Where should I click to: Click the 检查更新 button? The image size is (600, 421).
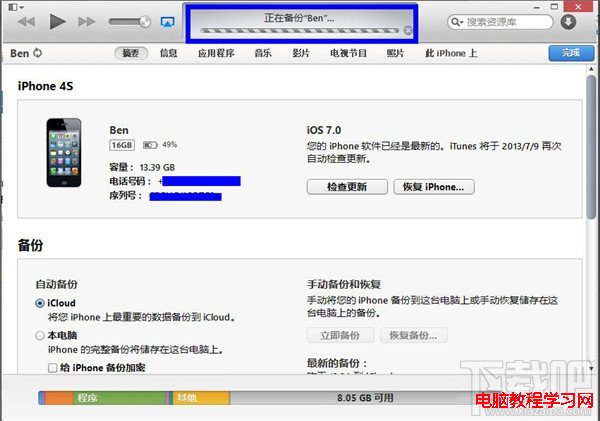coord(347,187)
